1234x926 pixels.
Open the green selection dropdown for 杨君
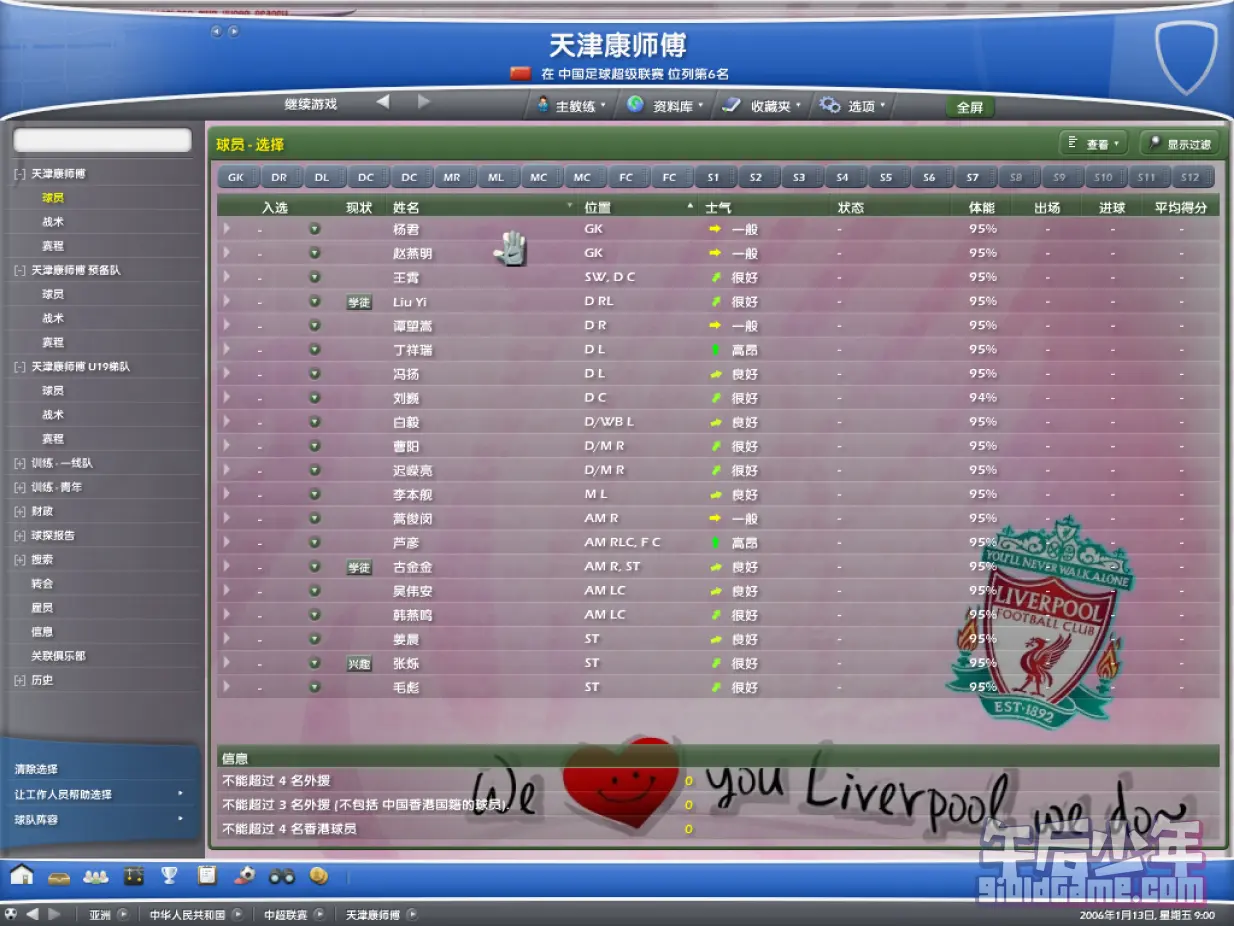pyautogui.click(x=315, y=229)
